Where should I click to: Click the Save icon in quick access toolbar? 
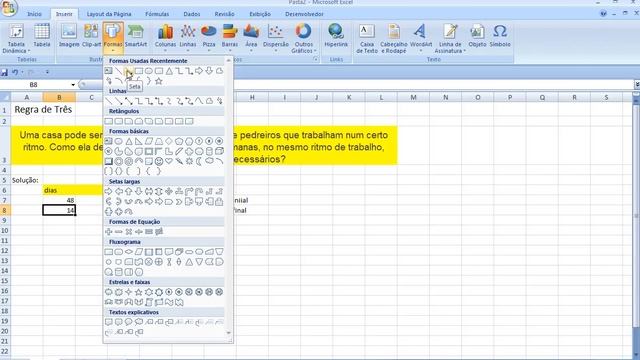[x=4, y=72]
